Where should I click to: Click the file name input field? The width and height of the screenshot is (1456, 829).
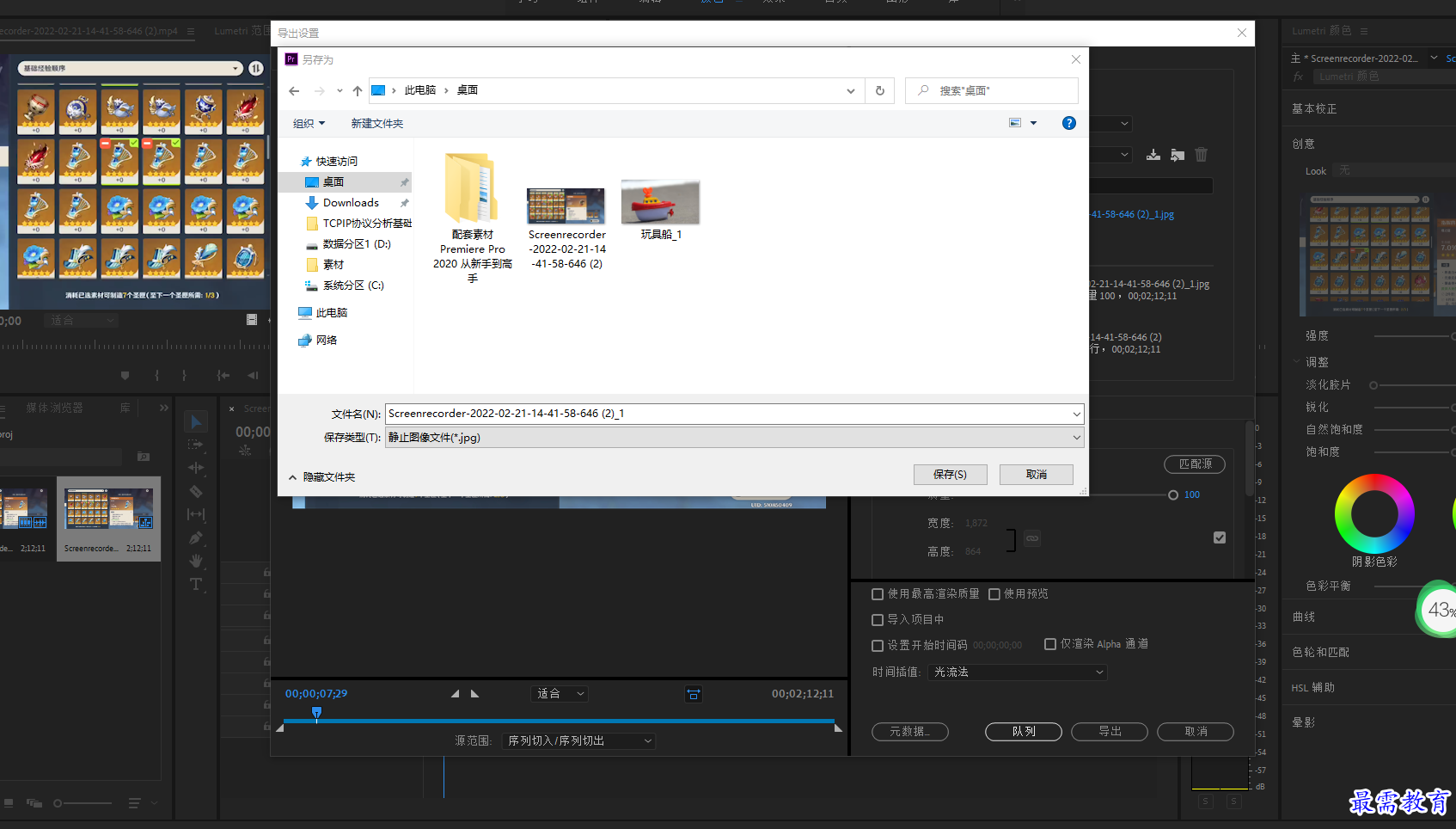click(727, 414)
